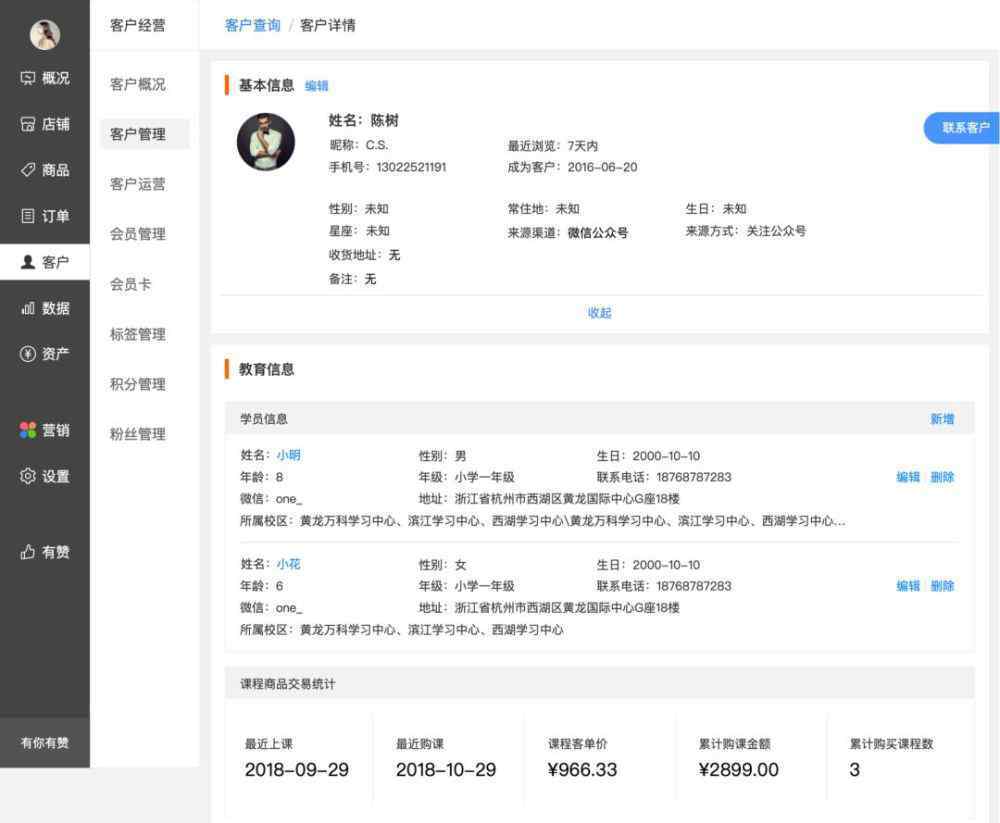Click 编辑 for student 小花

pyautogui.click(x=908, y=586)
